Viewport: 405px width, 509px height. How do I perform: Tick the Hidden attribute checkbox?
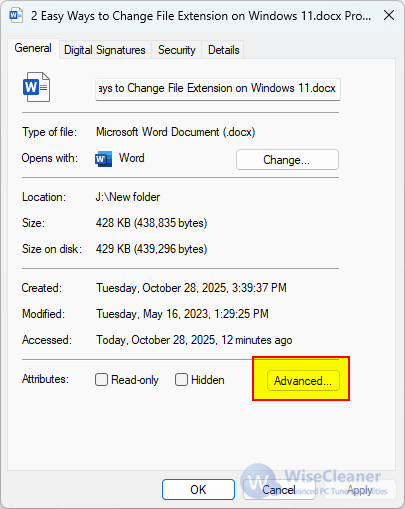[x=181, y=380]
